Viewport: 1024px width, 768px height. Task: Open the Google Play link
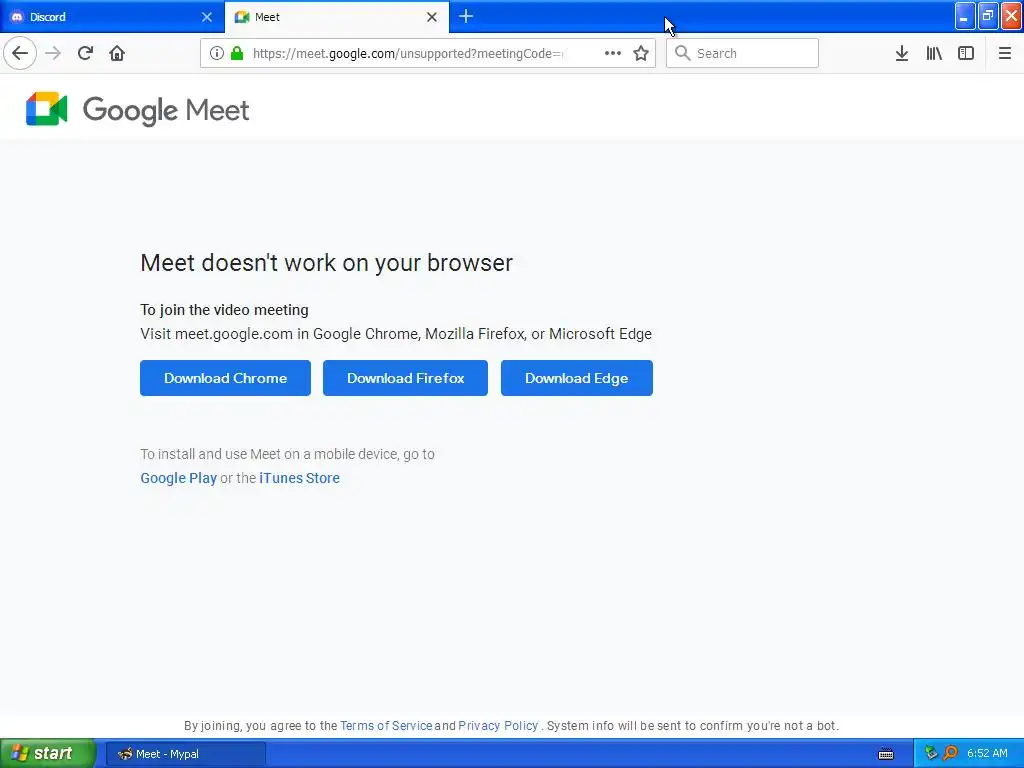click(x=178, y=478)
